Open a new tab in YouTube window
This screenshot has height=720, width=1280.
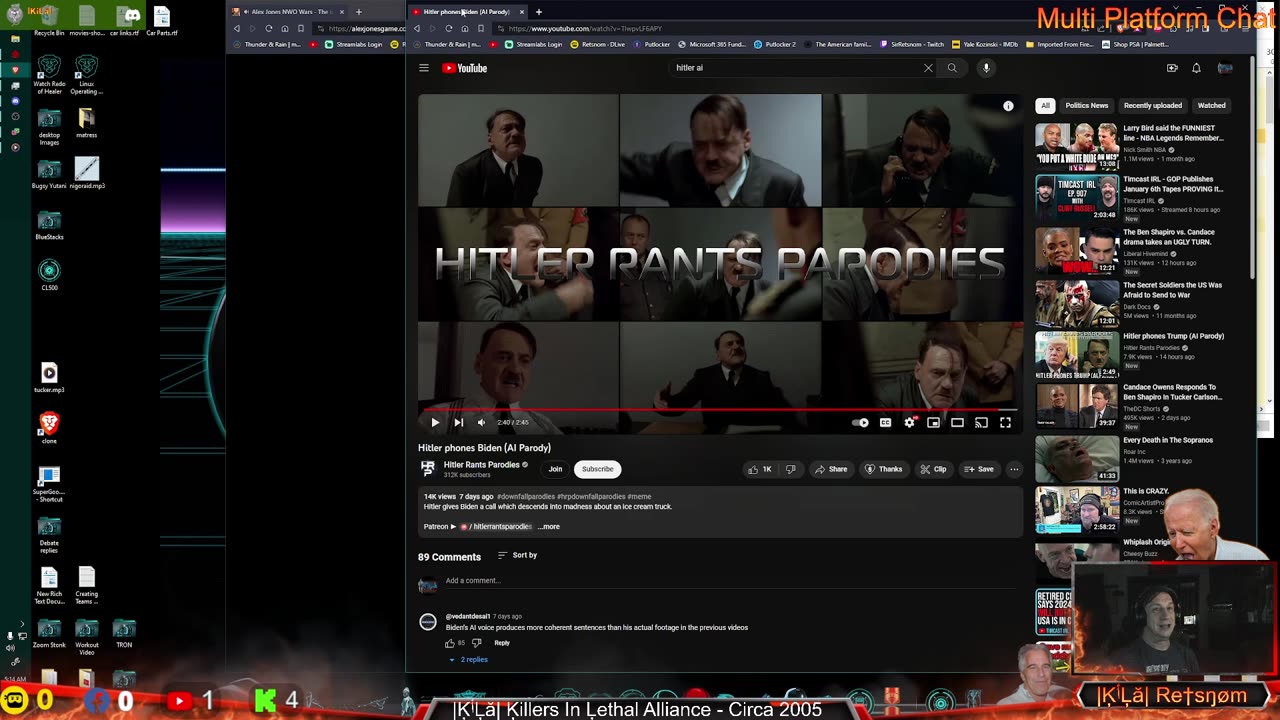pos(538,12)
